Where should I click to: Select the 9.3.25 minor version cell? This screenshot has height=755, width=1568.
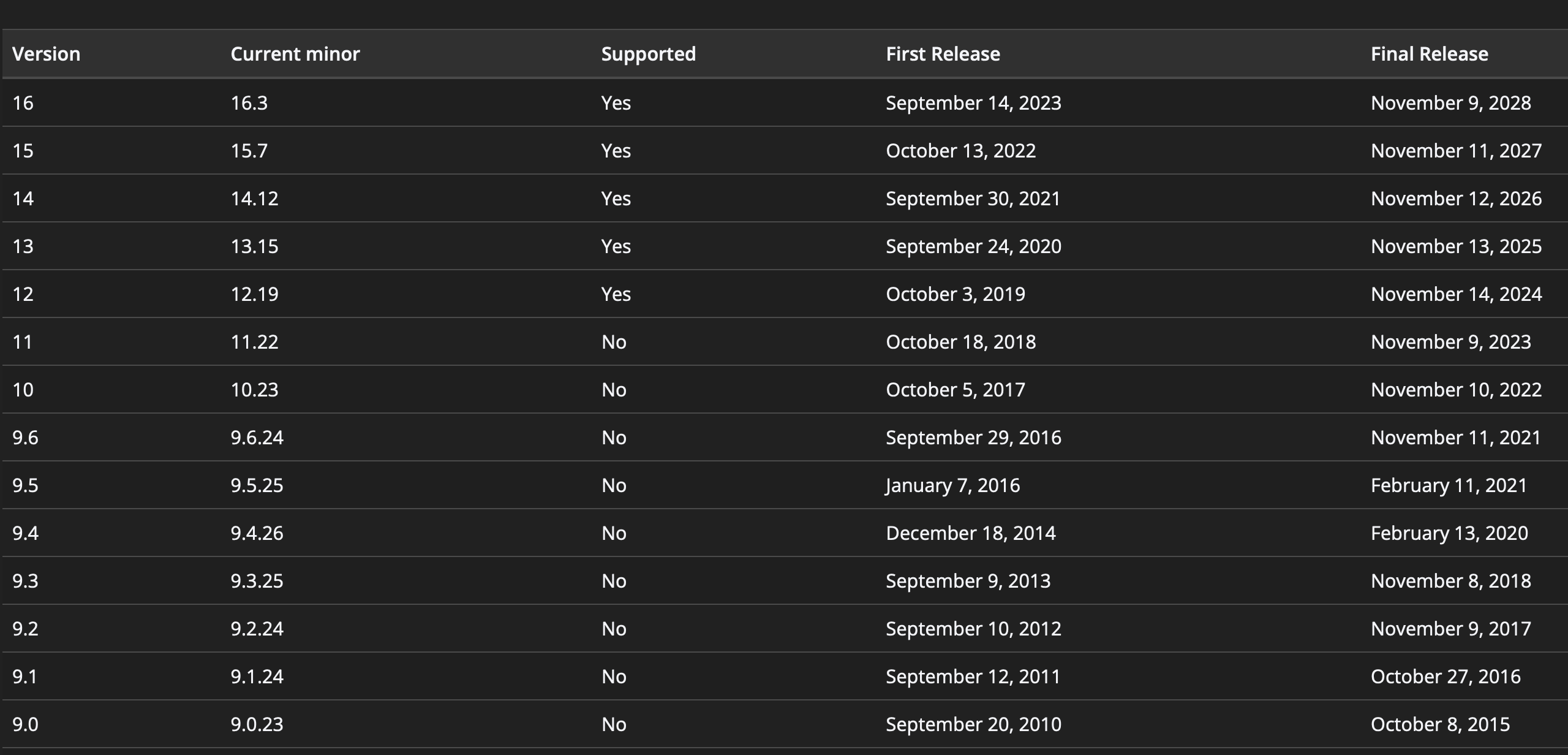pyautogui.click(x=257, y=581)
